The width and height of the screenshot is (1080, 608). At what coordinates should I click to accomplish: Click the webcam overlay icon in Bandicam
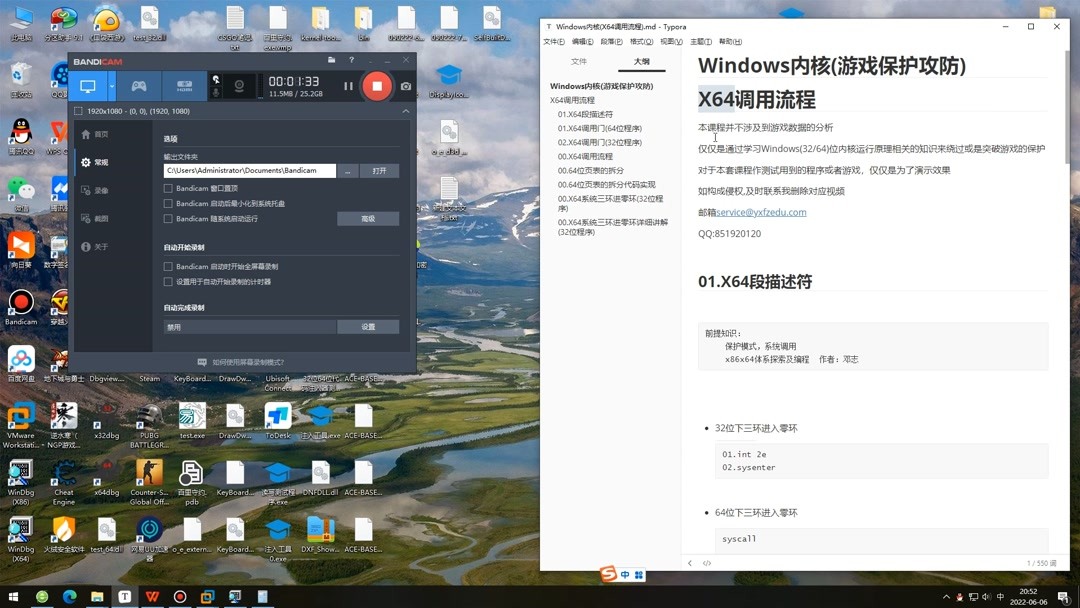coord(239,88)
